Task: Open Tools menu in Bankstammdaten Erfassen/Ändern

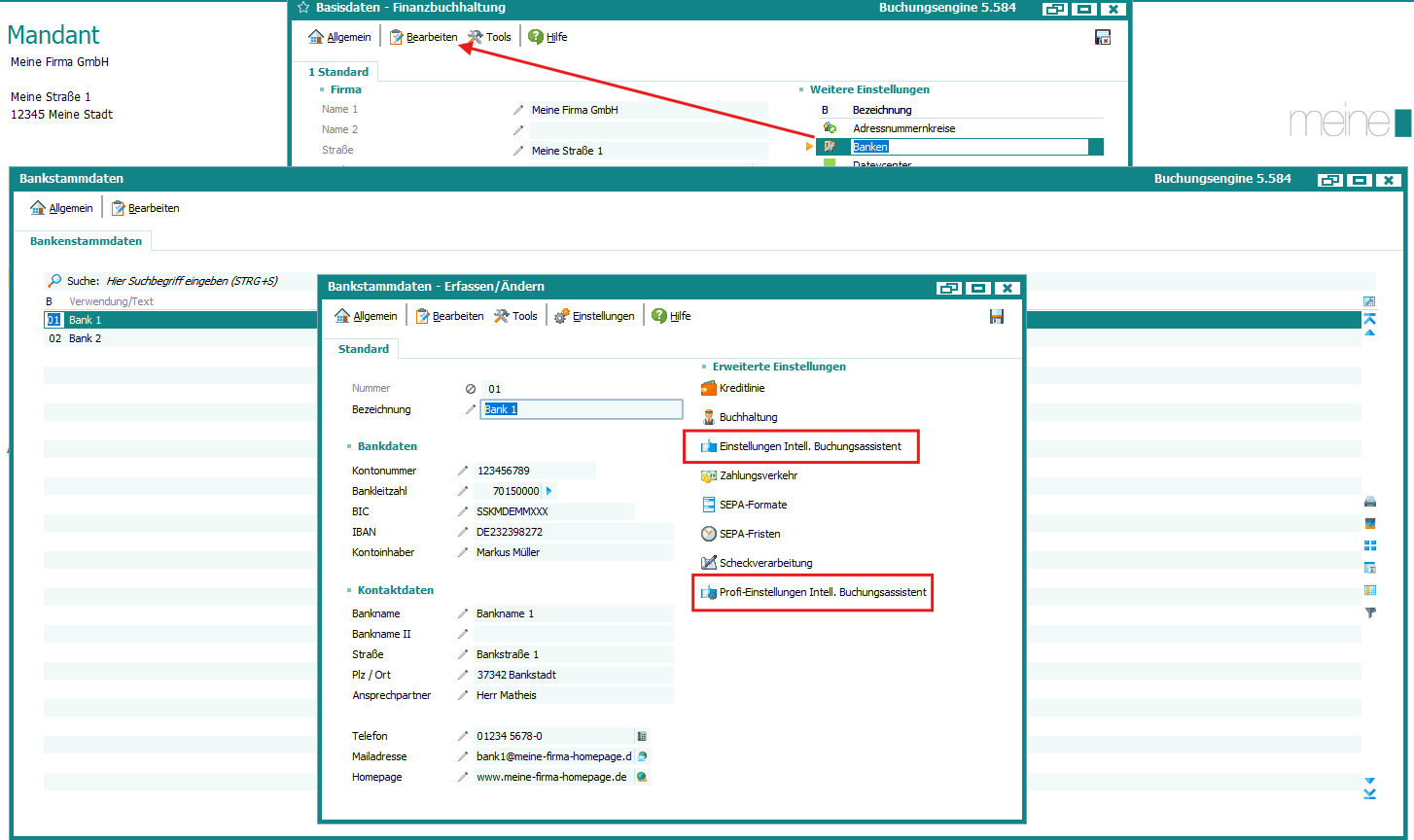Action: [x=515, y=316]
